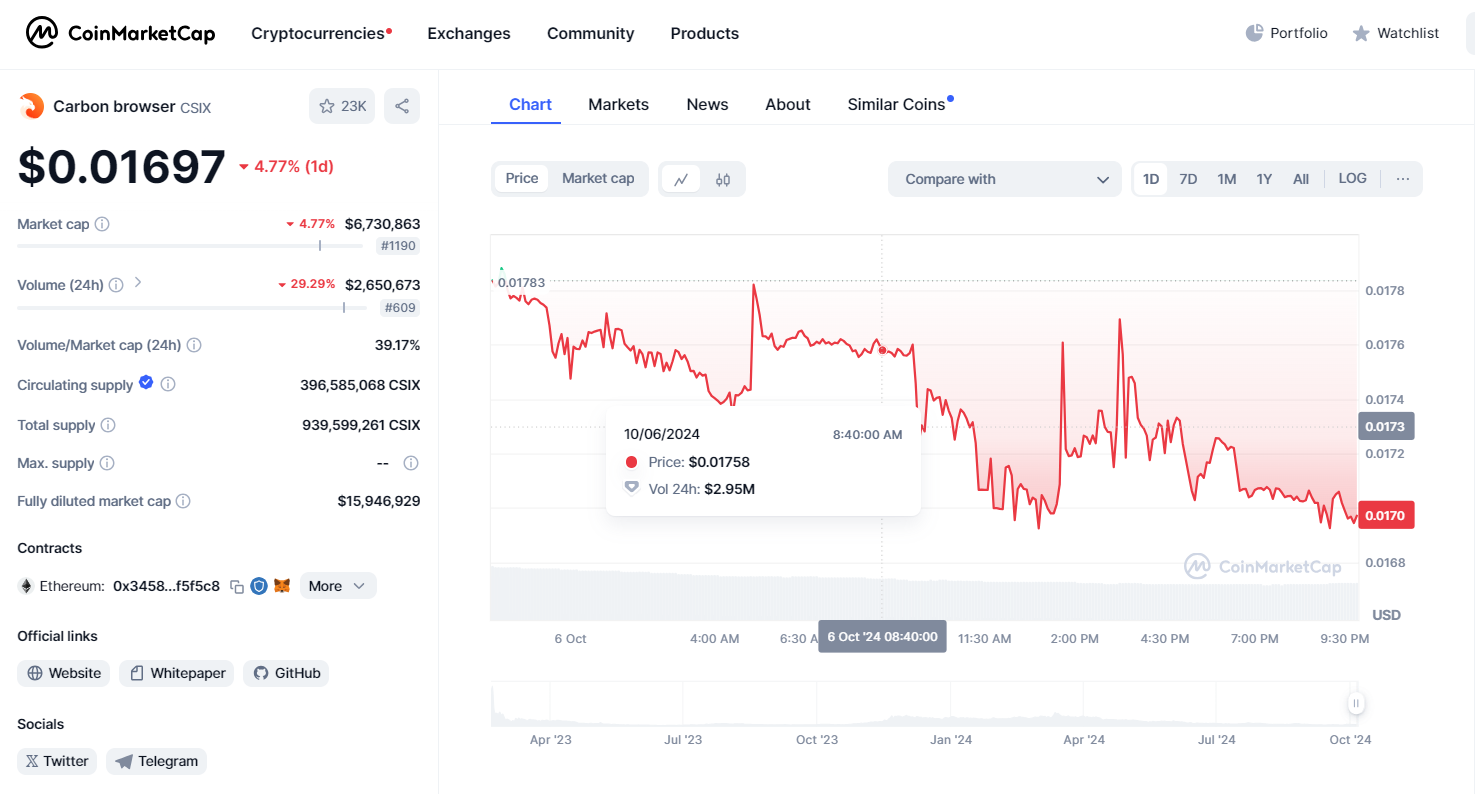1475x794 pixels.
Task: Add Carbon browser to watchlist via star button
Action: (342, 106)
